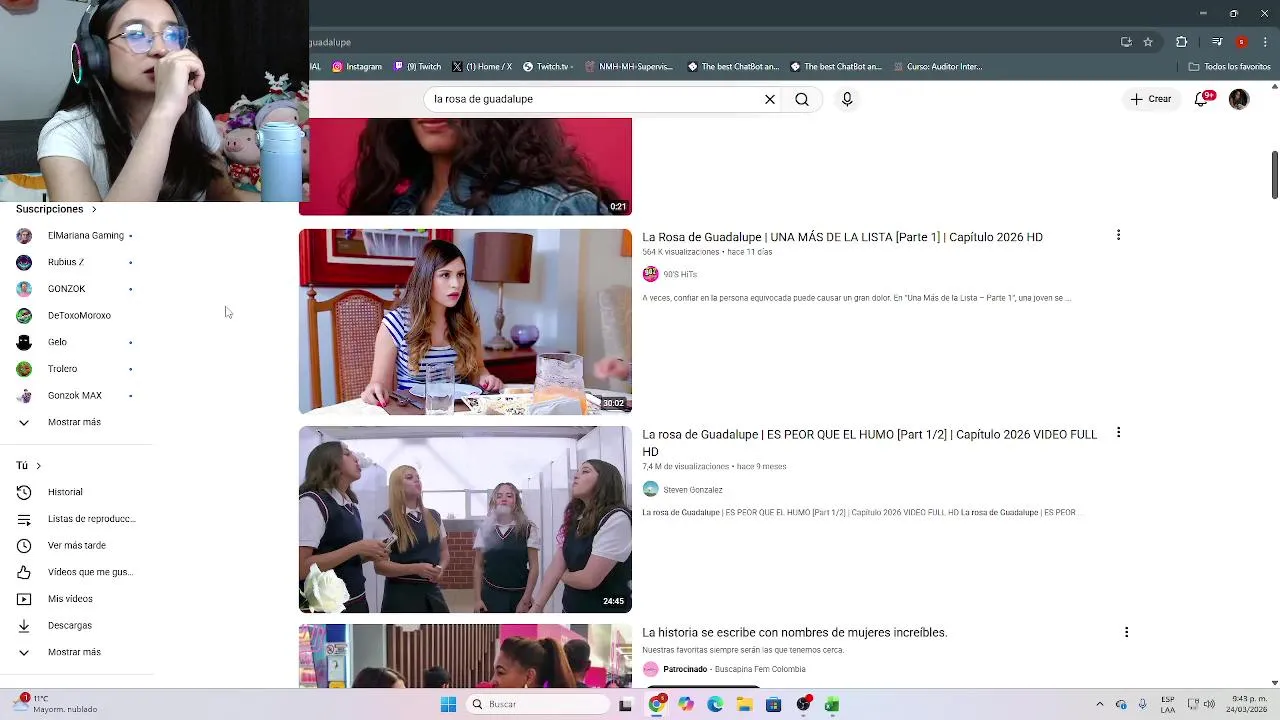
Task: Open taskbar weather widget Mayorm. nublado
Action: [56, 704]
